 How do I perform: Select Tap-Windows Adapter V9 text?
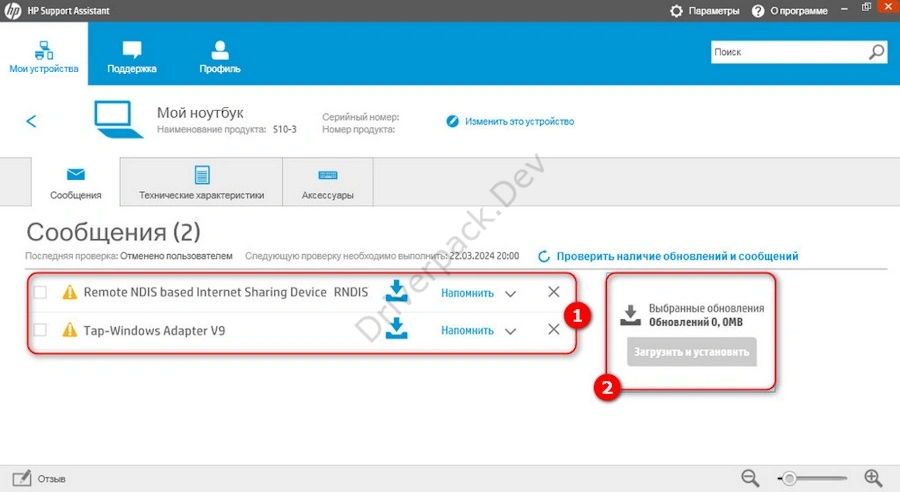coord(154,331)
